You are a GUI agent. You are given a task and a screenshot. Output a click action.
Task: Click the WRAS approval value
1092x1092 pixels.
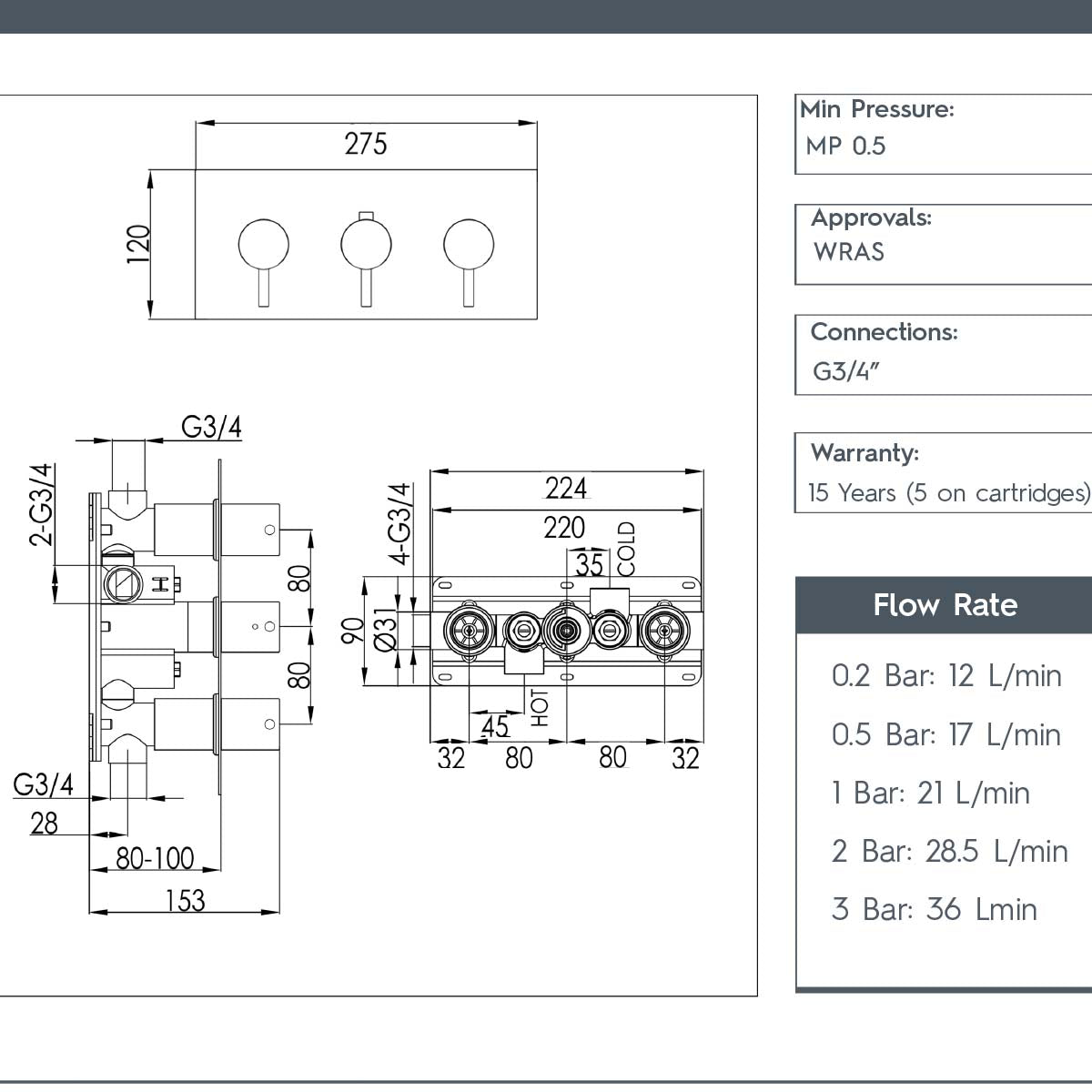click(849, 252)
